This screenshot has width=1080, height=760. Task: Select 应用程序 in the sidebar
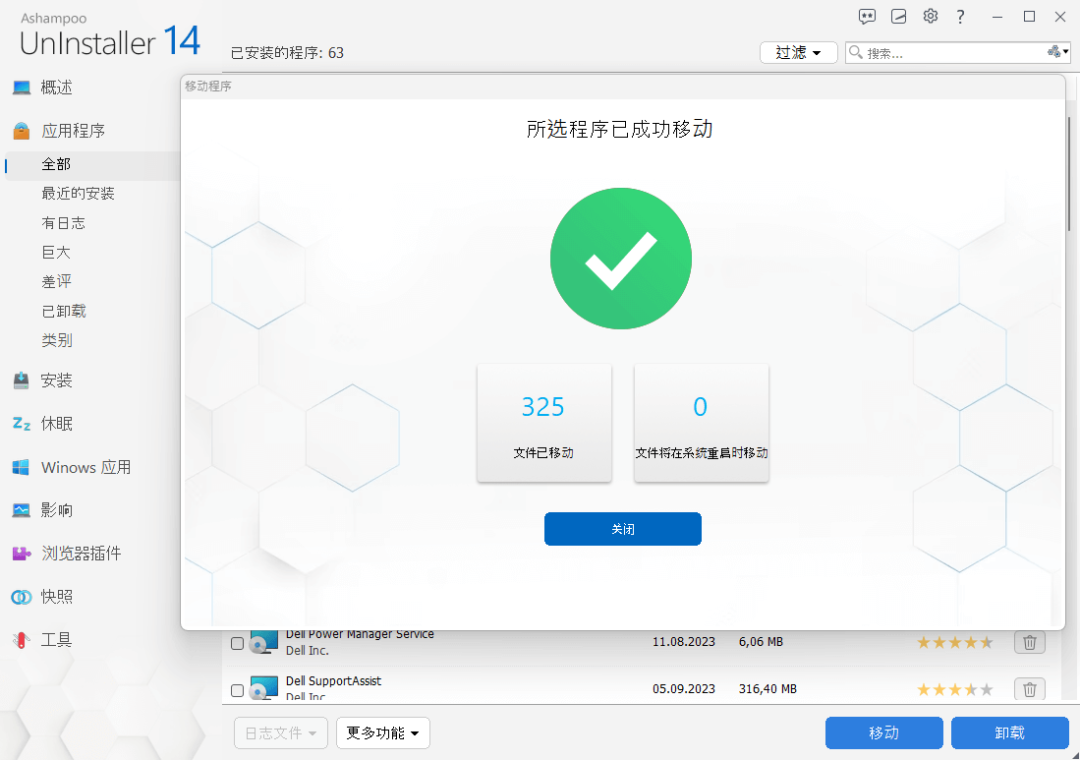pos(73,131)
